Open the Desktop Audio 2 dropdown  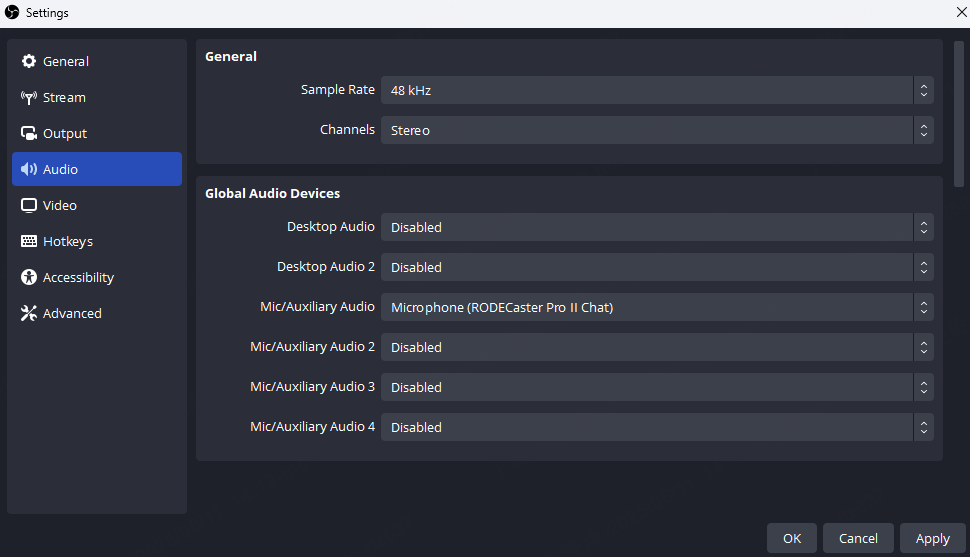[656, 267]
